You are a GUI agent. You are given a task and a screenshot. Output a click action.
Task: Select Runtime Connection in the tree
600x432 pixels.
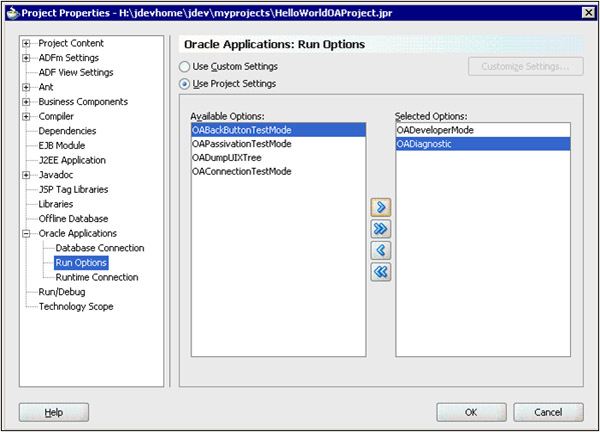click(96, 277)
